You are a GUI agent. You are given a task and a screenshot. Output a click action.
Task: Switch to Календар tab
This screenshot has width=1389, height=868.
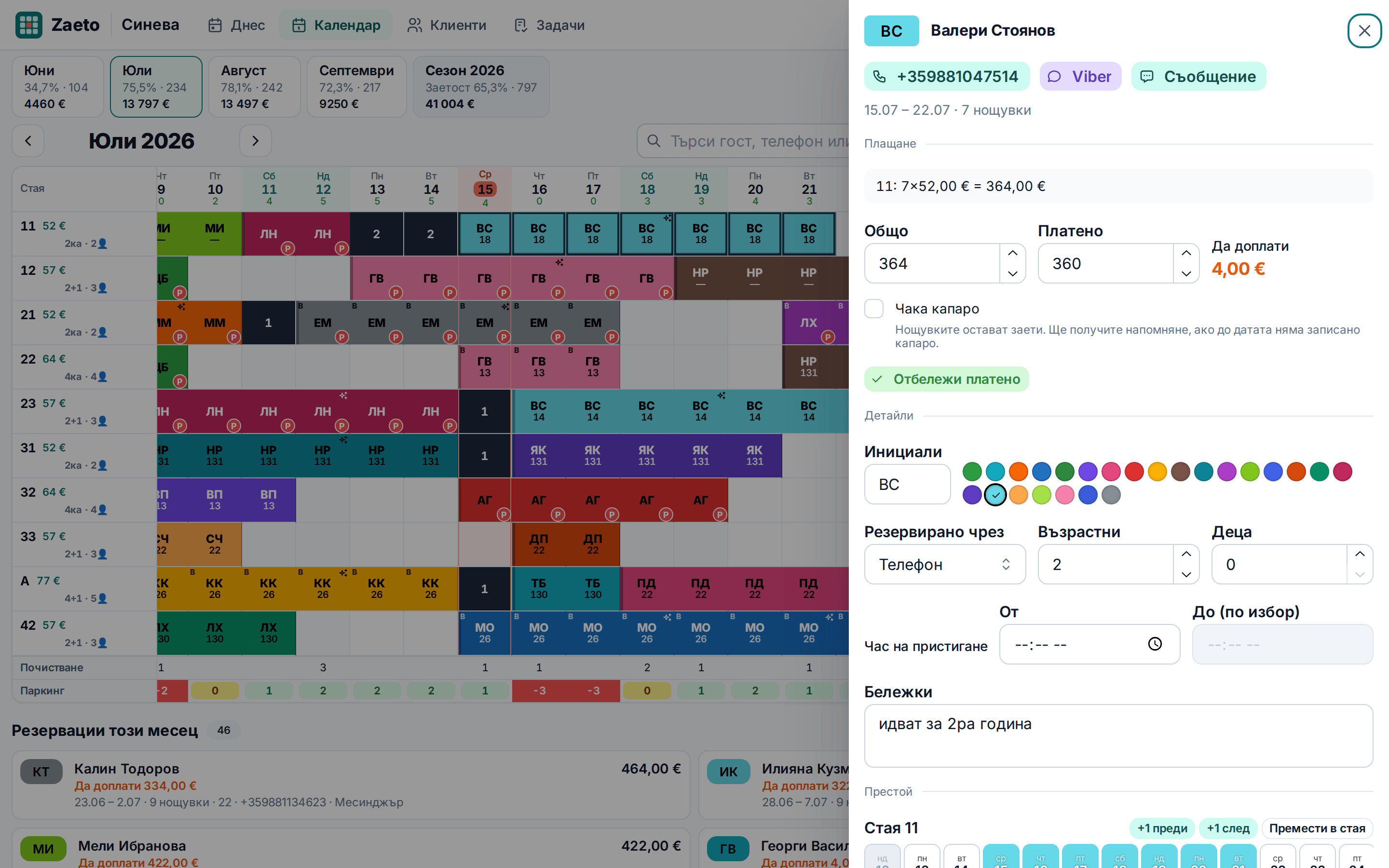point(336,25)
